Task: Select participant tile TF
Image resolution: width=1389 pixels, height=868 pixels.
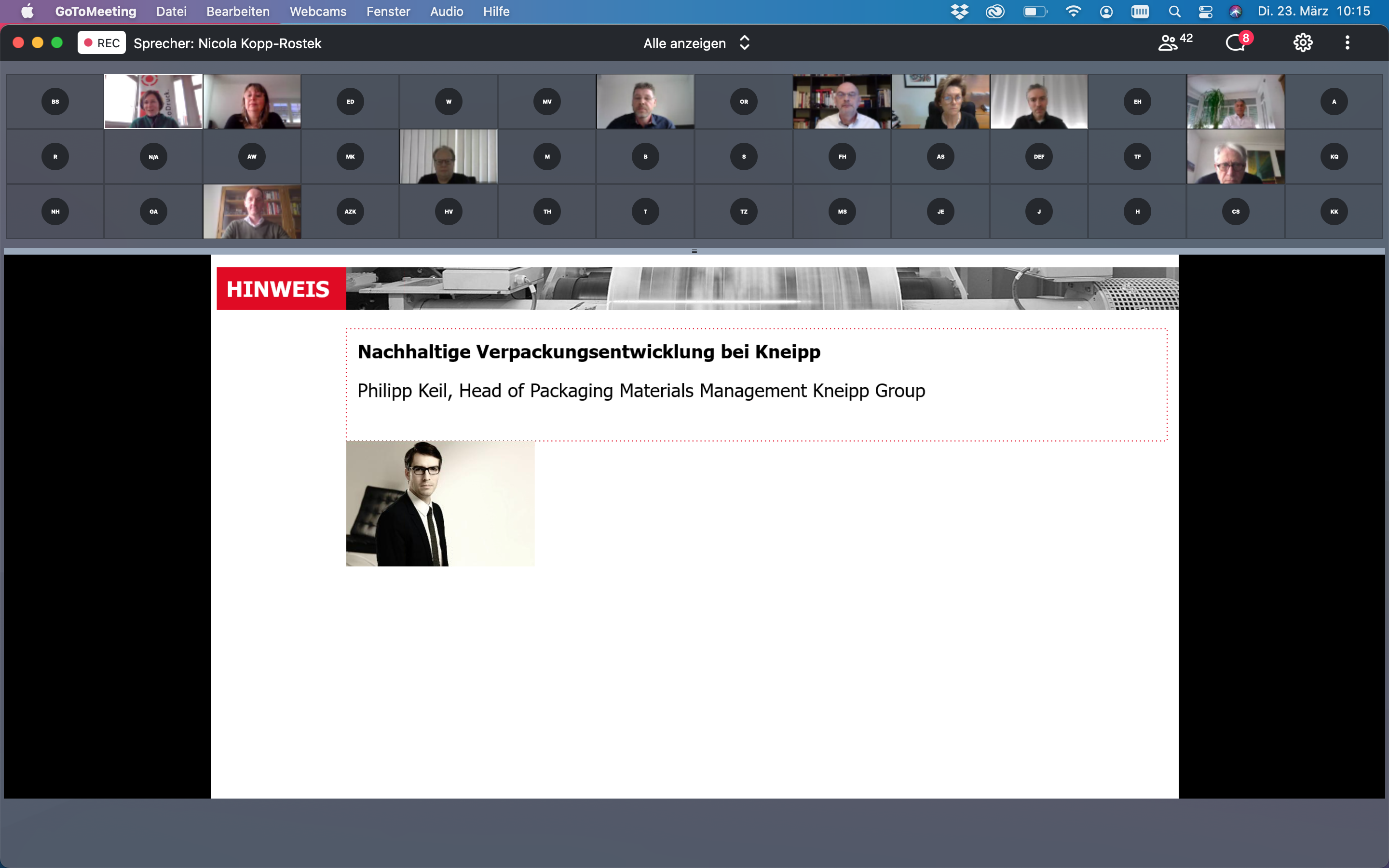Action: pyautogui.click(x=1138, y=157)
